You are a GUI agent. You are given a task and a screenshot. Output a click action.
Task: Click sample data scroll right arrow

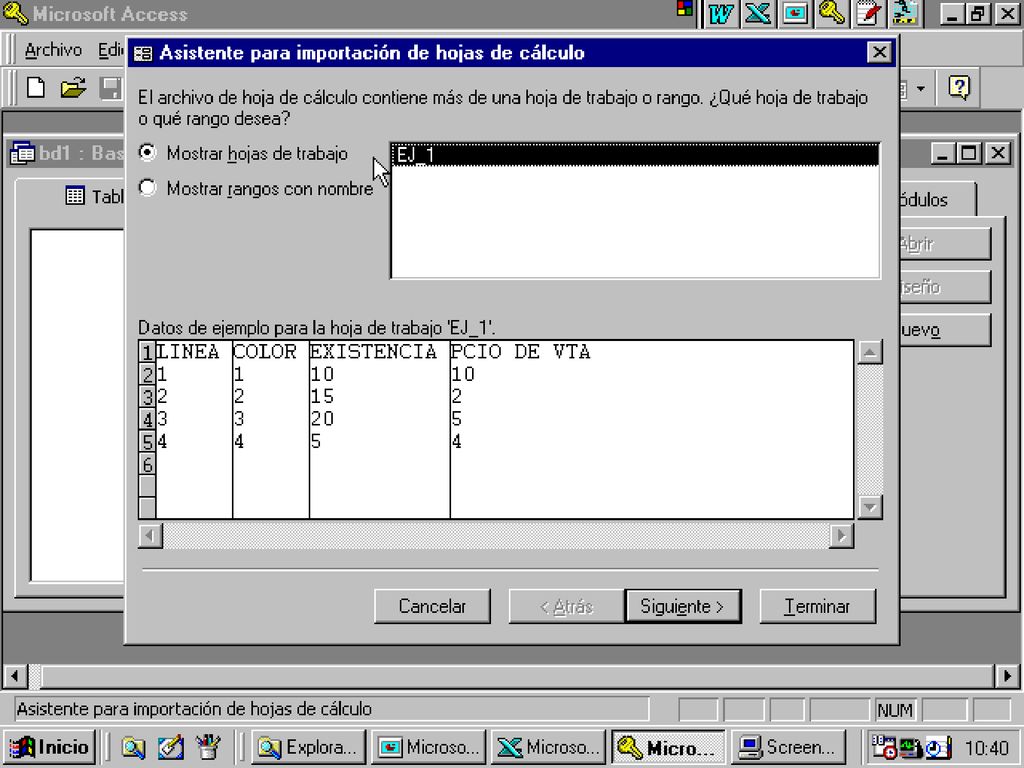click(841, 536)
